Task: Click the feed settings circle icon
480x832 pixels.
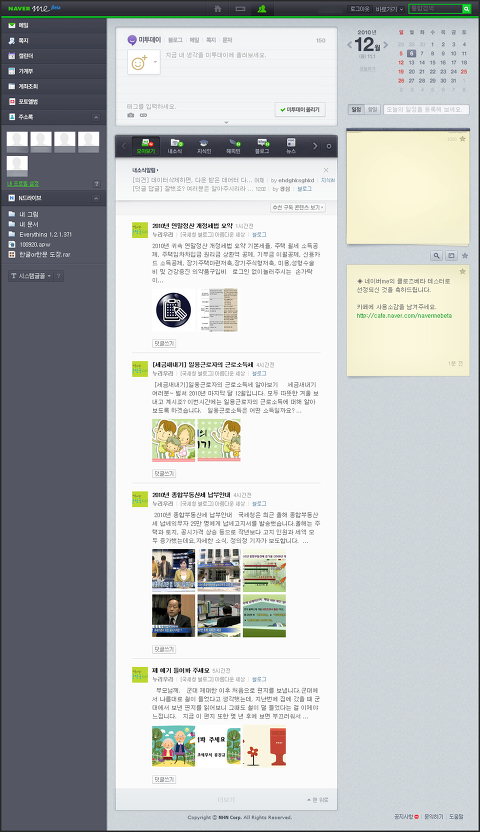Action: coord(329,146)
